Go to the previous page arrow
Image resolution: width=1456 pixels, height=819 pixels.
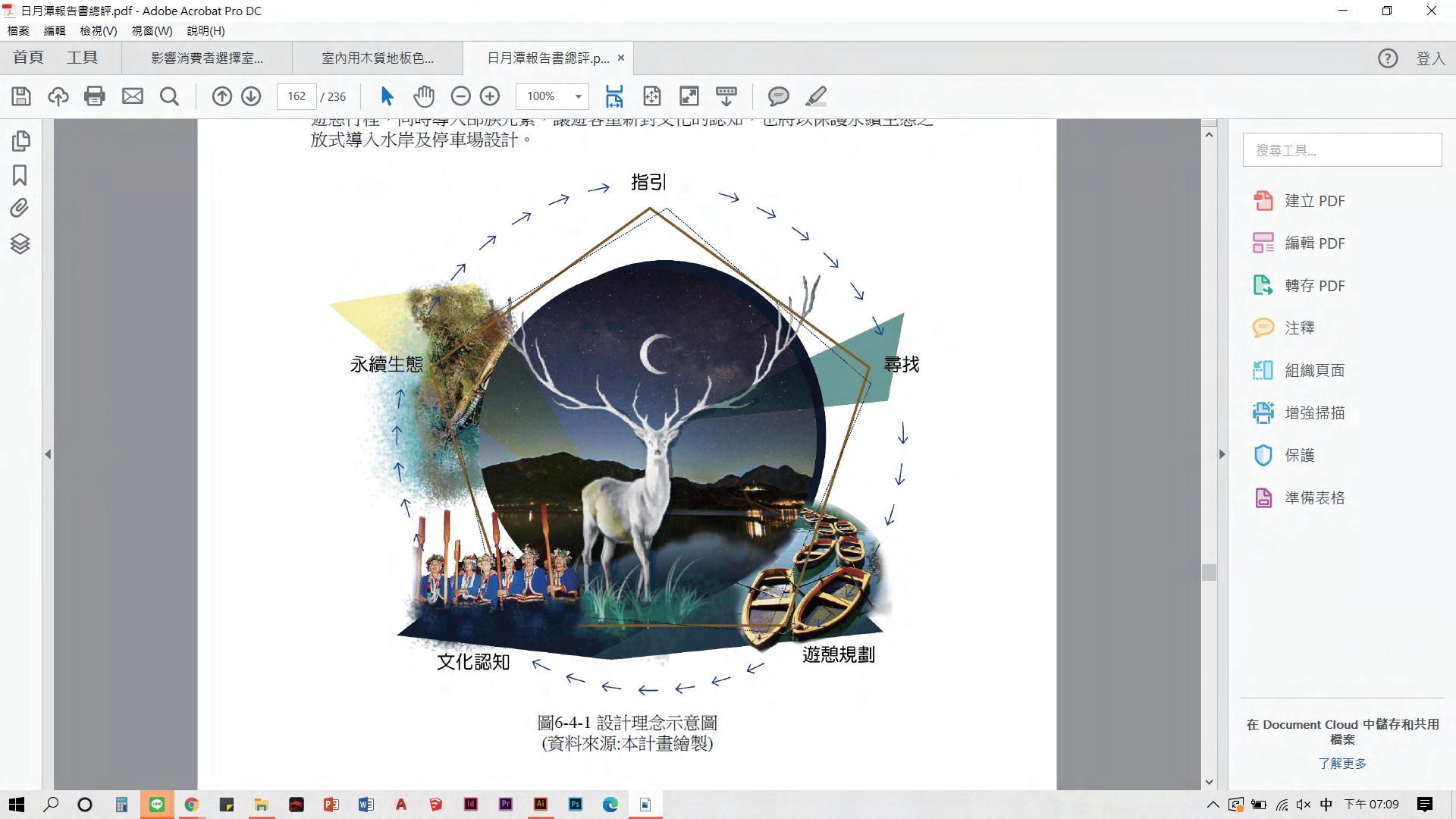tap(221, 96)
